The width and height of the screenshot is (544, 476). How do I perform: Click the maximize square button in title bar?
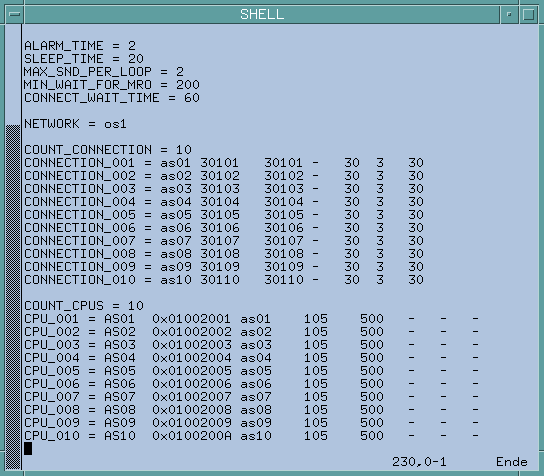click(x=528, y=14)
